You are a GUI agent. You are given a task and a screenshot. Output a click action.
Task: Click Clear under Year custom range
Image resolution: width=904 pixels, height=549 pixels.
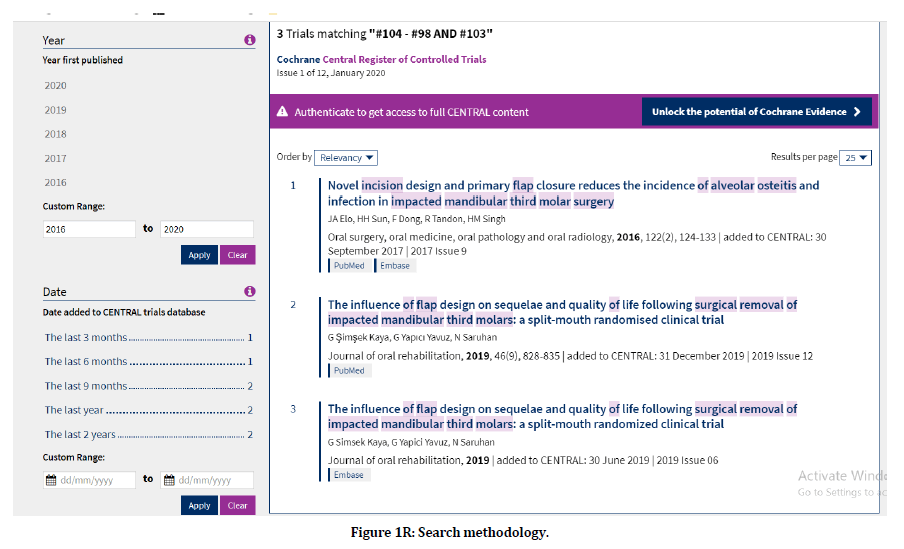[237, 255]
